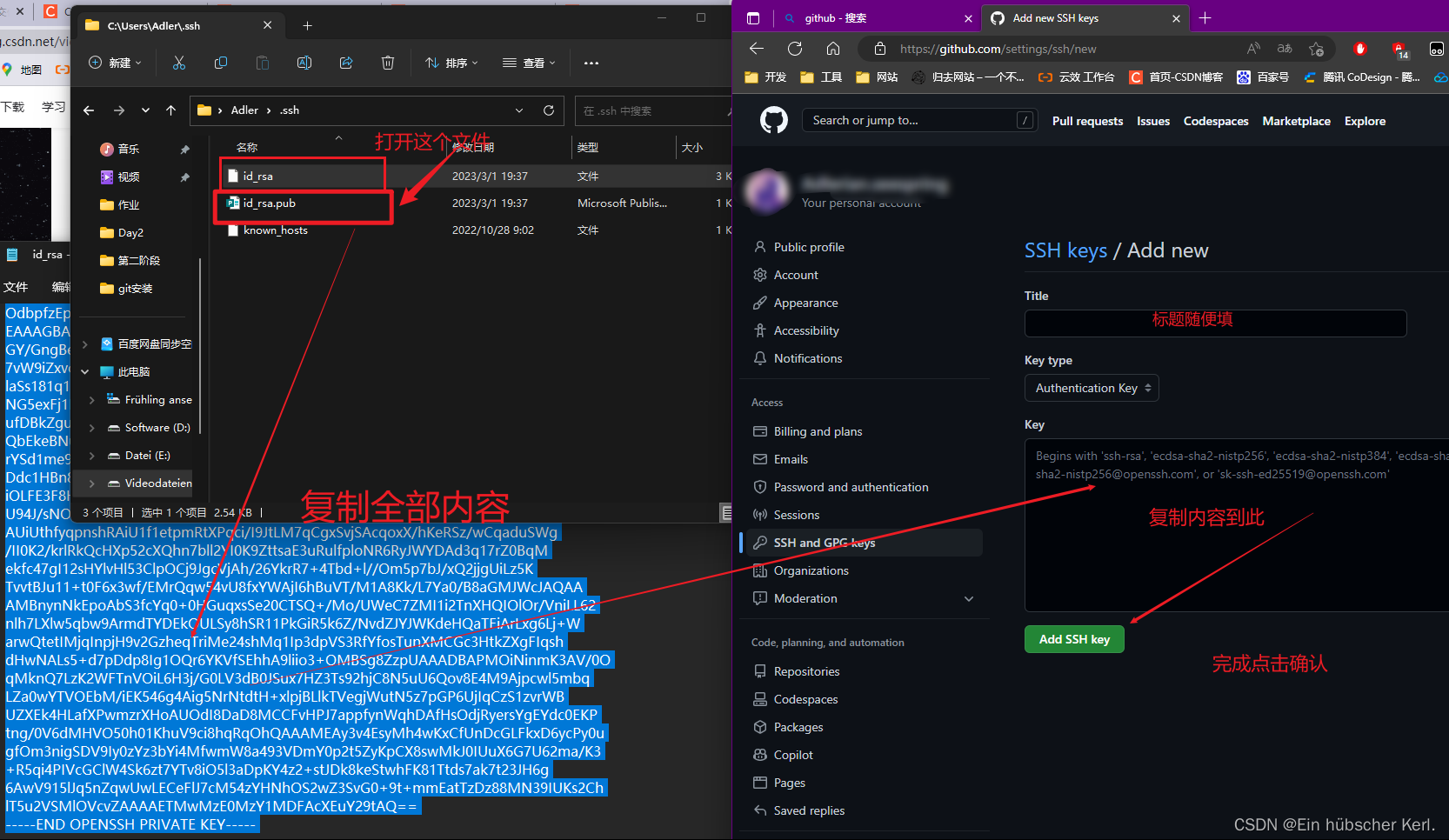This screenshot has height=840, width=1449.
Task: Click the Add SSH key button
Action: [x=1074, y=639]
